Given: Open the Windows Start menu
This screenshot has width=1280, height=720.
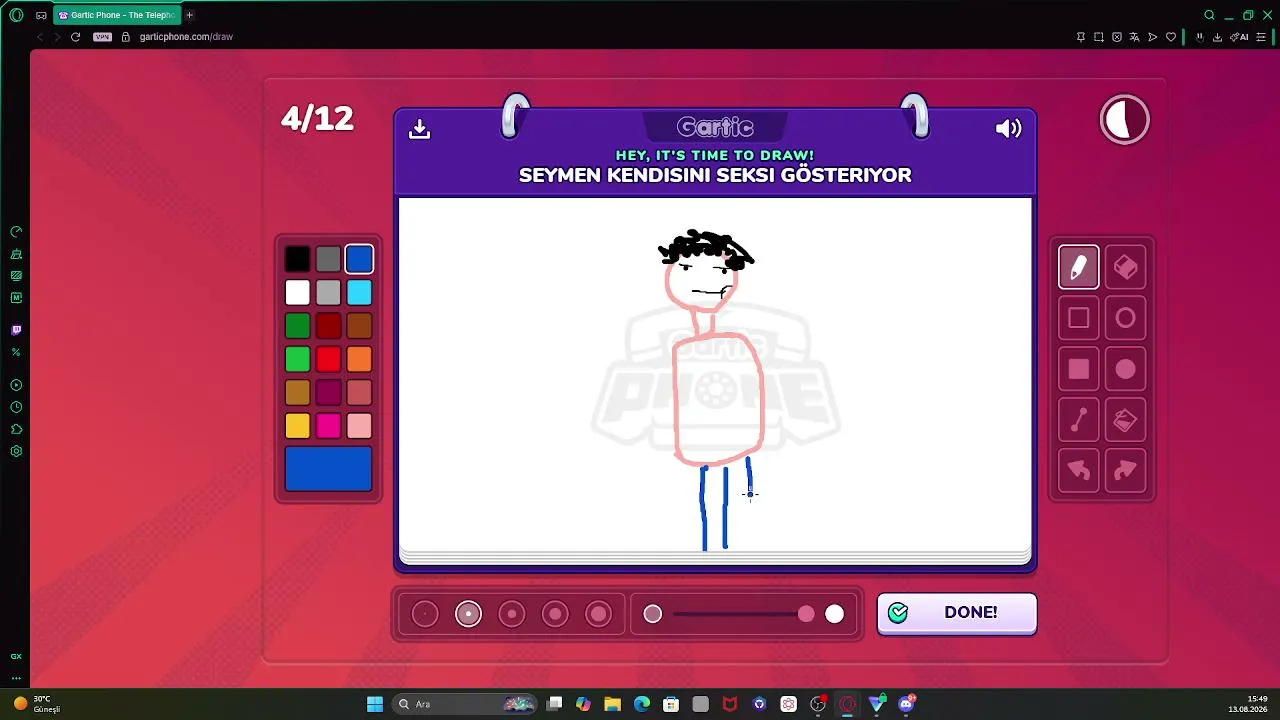Looking at the screenshot, I should (375, 704).
